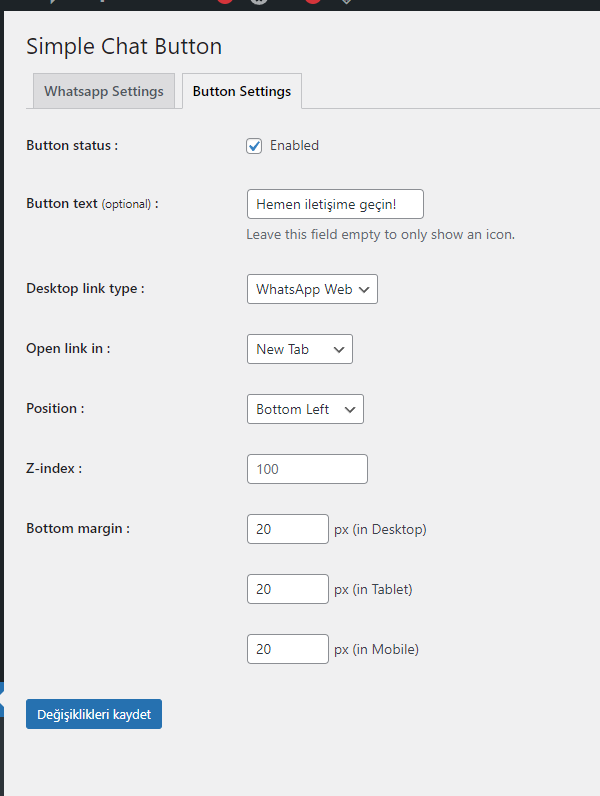The image size is (600, 796).
Task: Focus the Button text input field
Action: point(335,204)
